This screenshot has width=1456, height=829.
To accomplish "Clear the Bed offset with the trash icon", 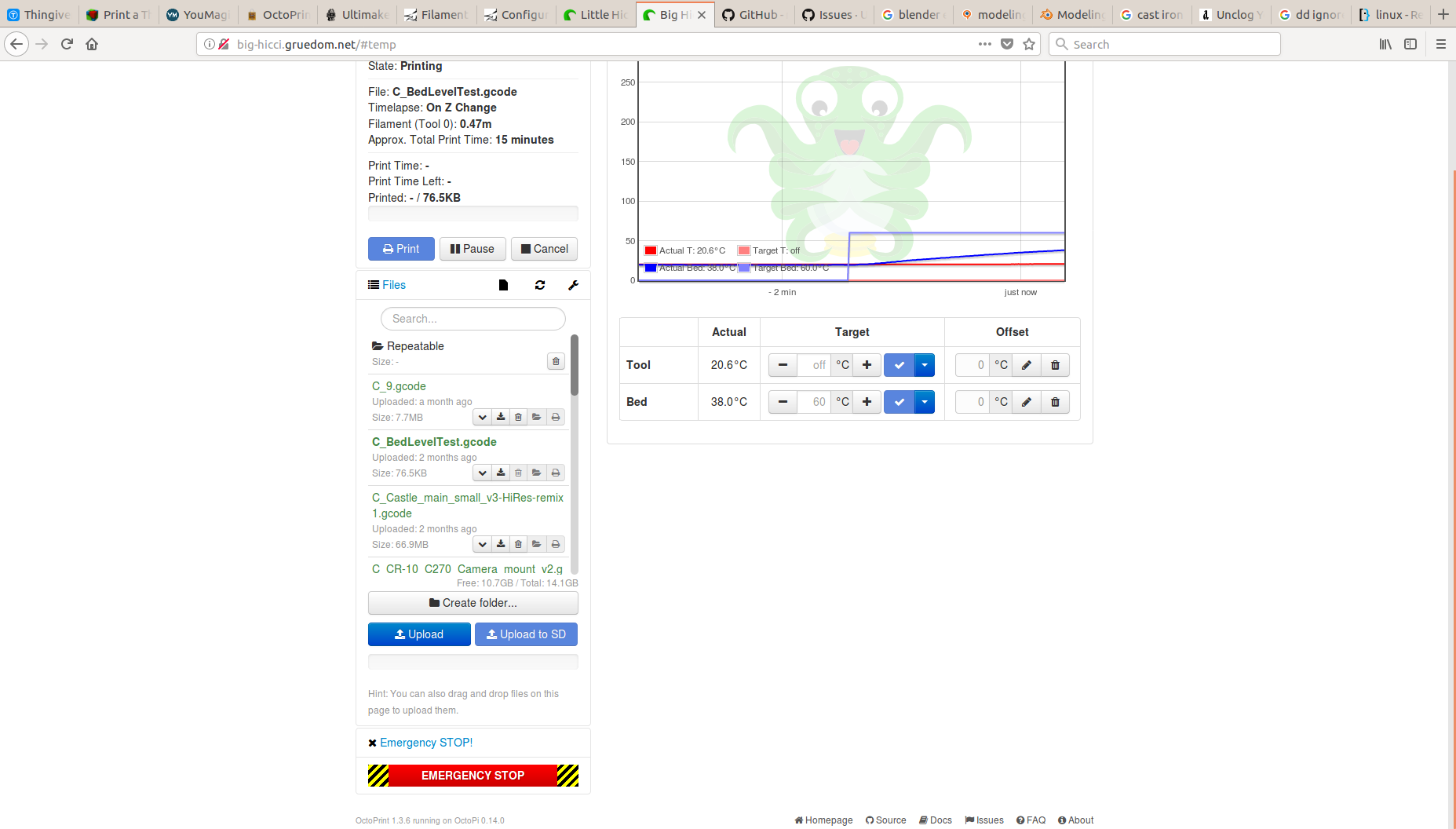I will [x=1055, y=402].
